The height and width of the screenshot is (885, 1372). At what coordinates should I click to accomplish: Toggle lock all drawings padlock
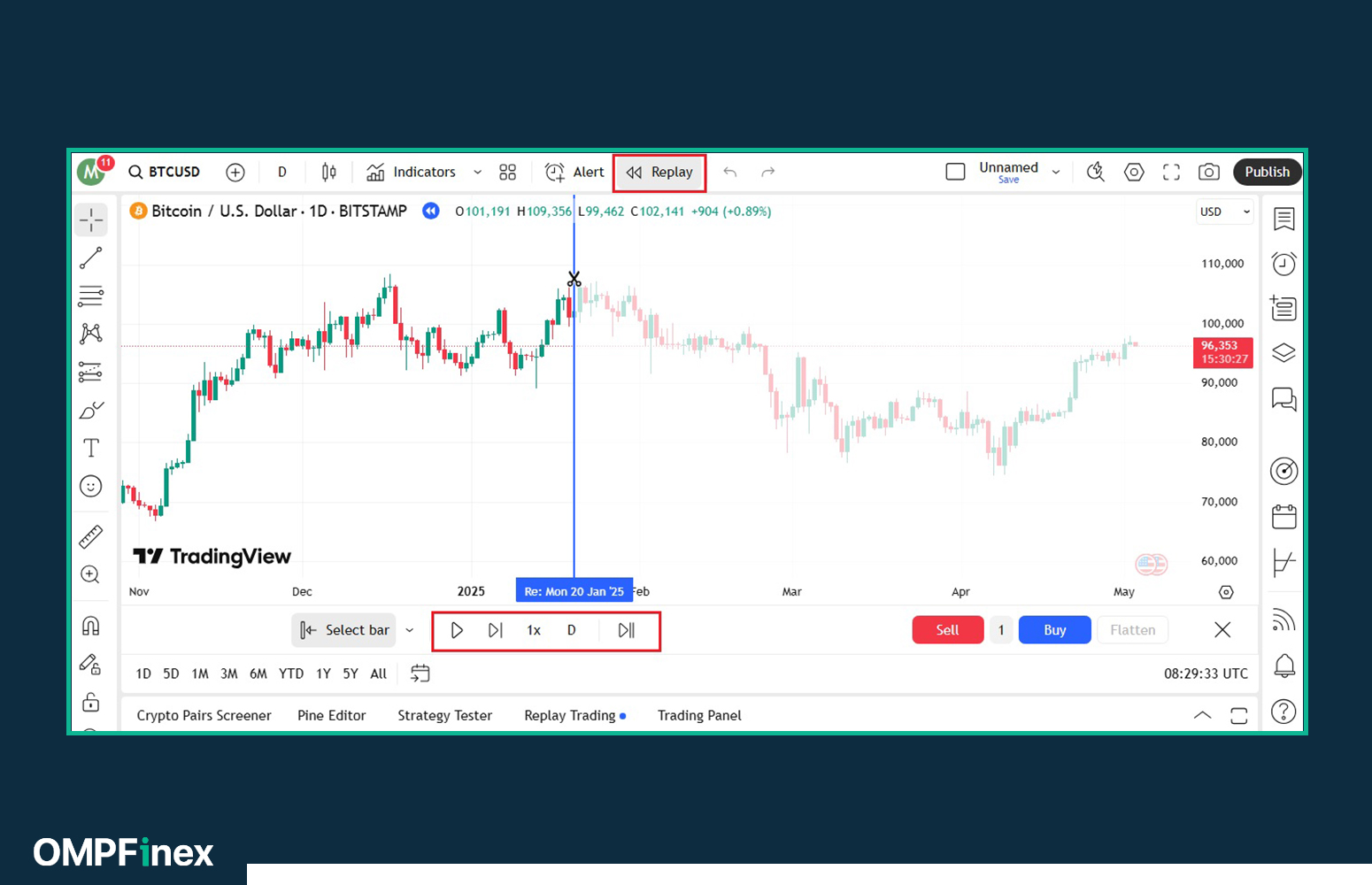pyautogui.click(x=91, y=702)
